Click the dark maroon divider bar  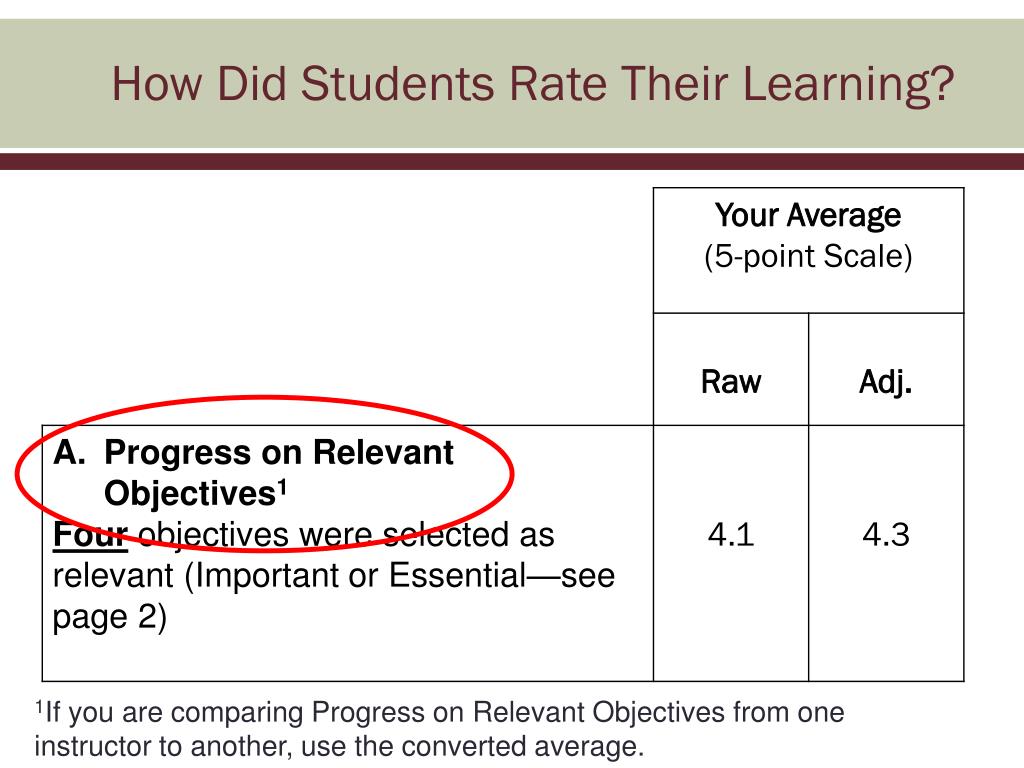(512, 161)
